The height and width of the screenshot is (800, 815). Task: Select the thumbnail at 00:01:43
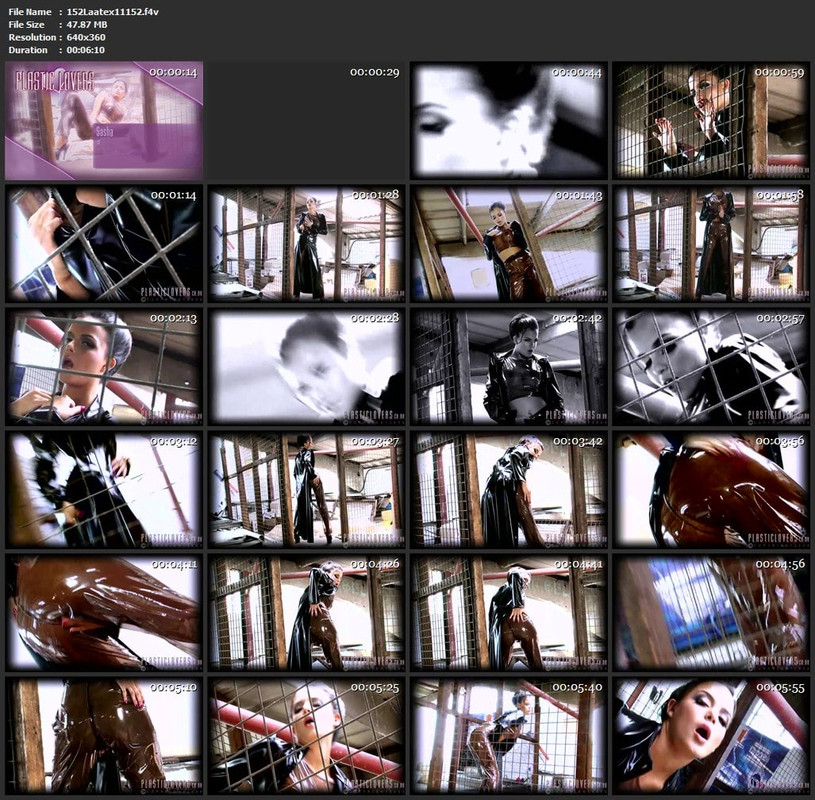508,244
